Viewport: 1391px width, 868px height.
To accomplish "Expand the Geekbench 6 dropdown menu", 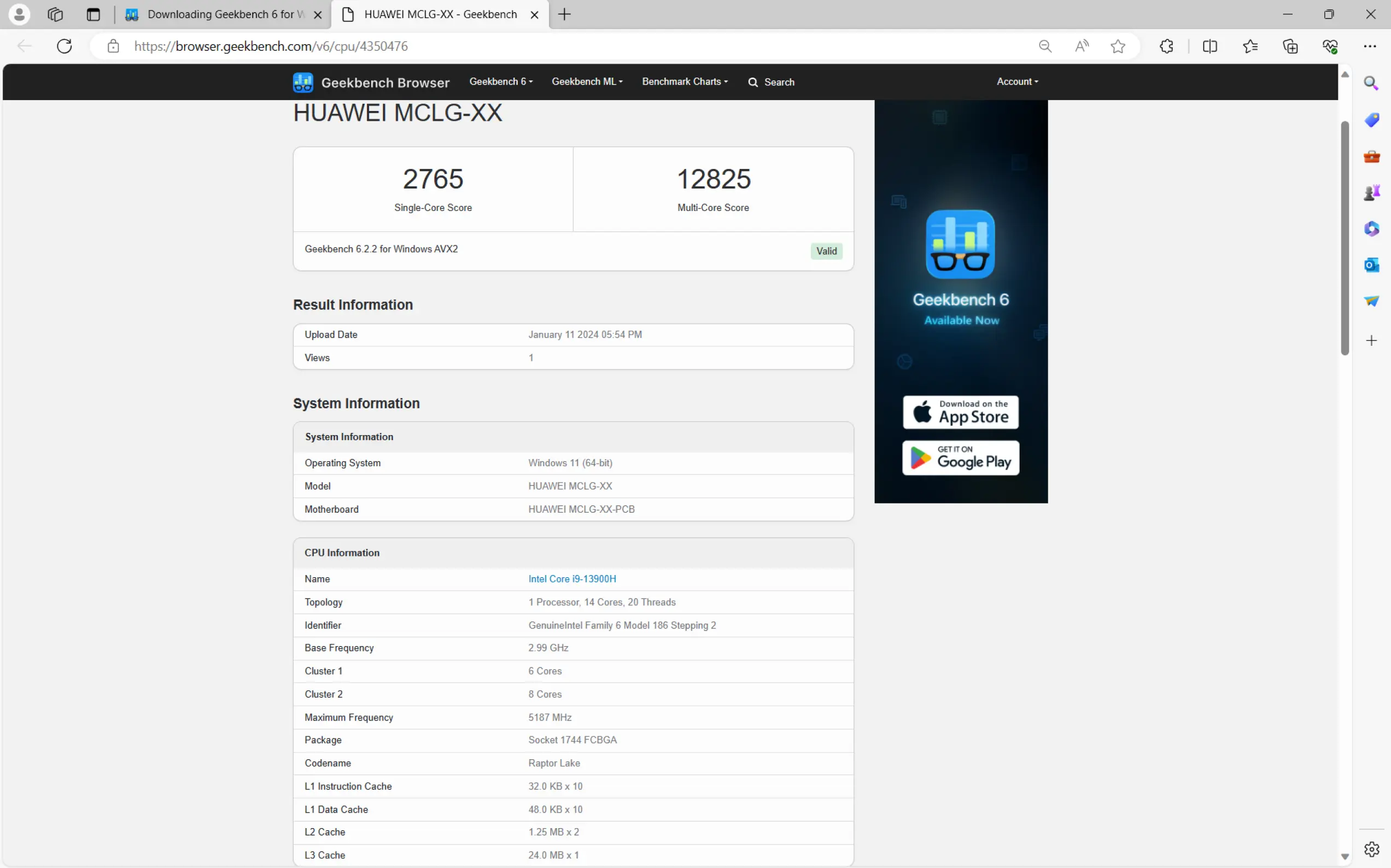I will (x=501, y=81).
